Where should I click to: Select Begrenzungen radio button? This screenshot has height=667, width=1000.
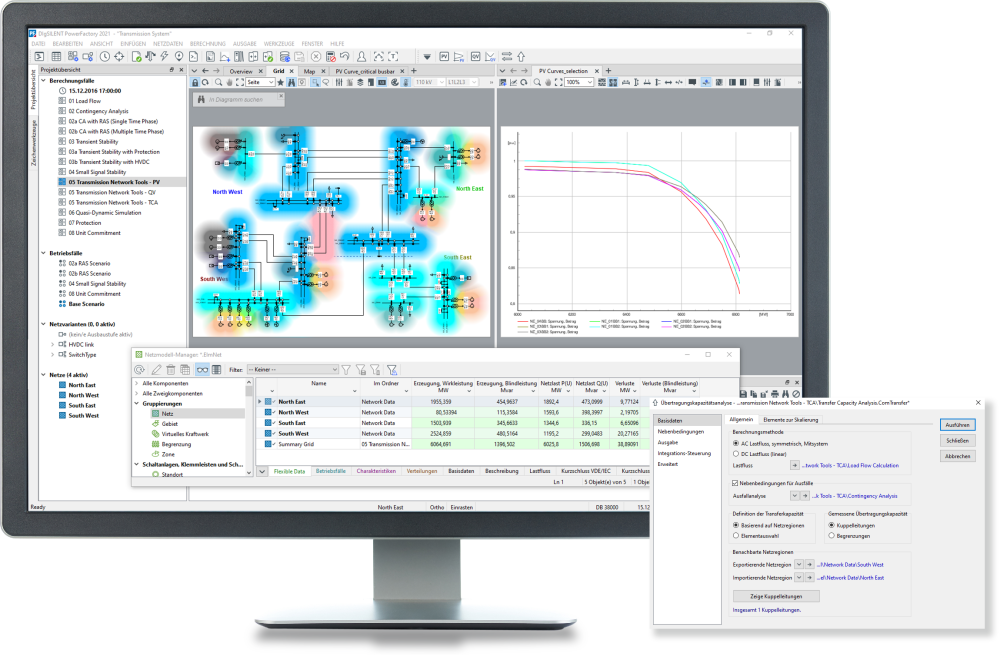point(832,536)
